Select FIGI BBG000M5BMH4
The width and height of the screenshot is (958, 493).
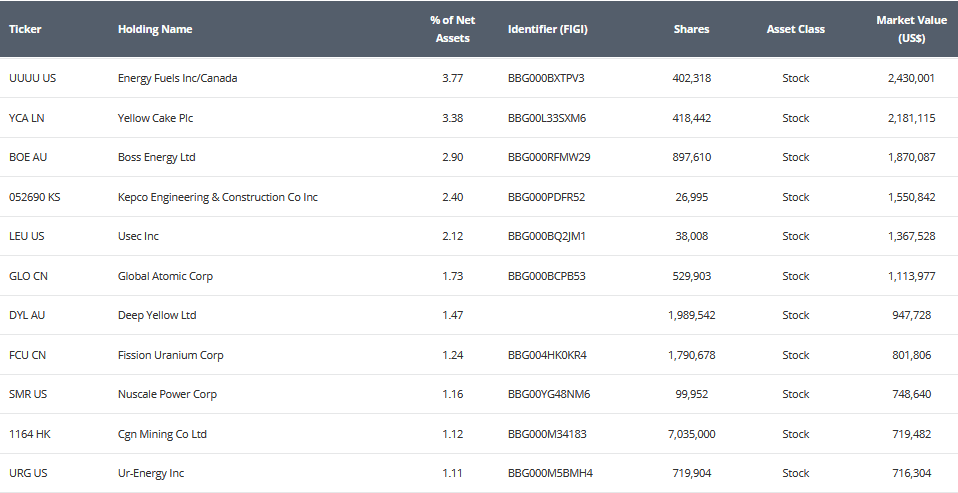(x=550, y=473)
